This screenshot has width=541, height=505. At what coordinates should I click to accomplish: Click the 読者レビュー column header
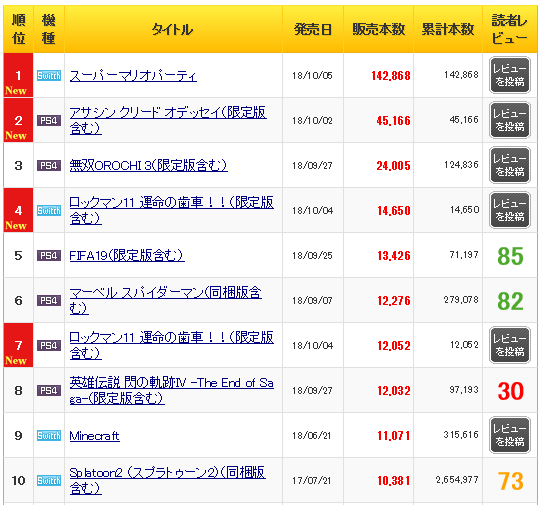tap(510, 29)
